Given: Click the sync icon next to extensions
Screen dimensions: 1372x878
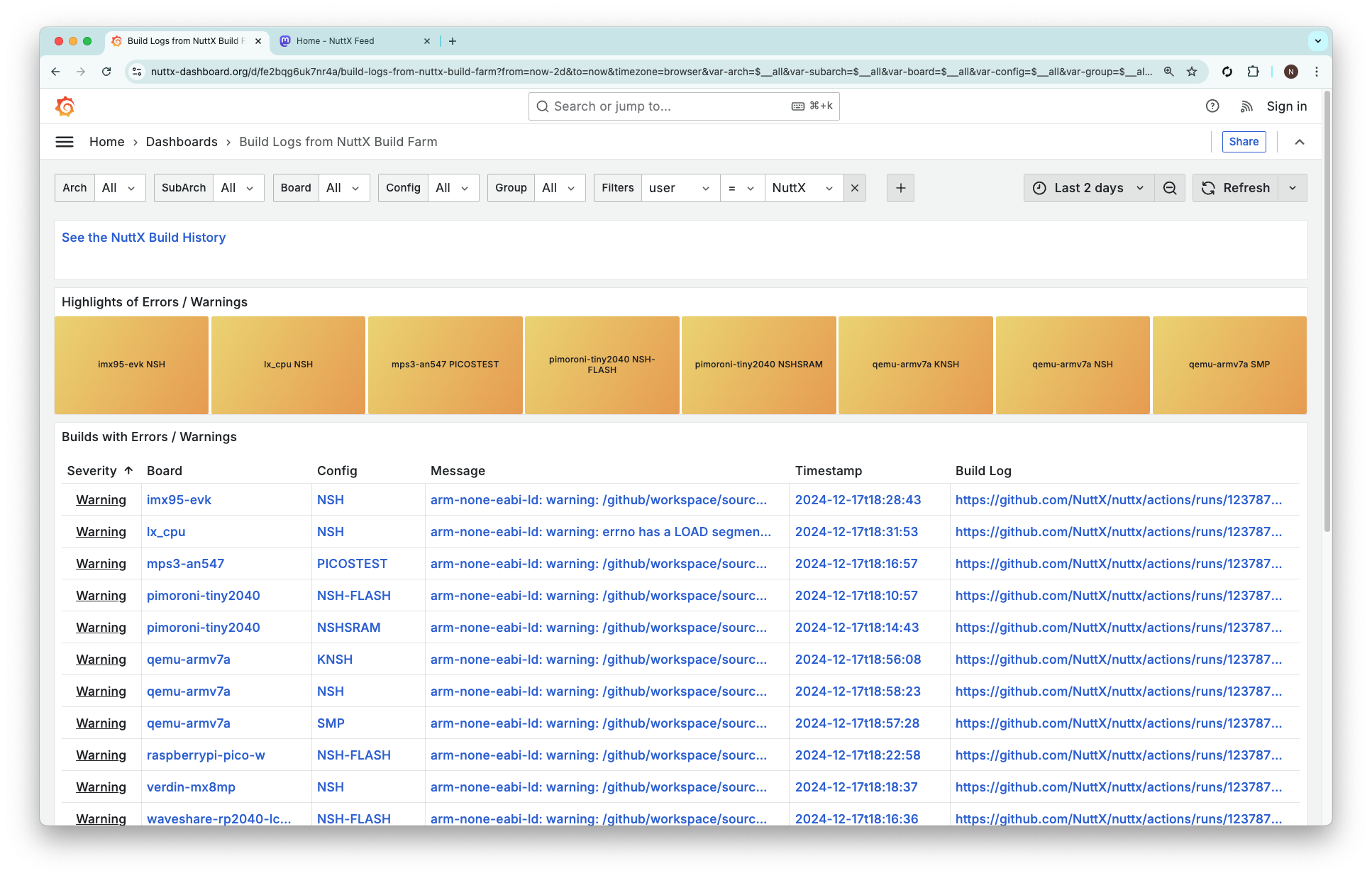Looking at the screenshot, I should click(x=1227, y=72).
